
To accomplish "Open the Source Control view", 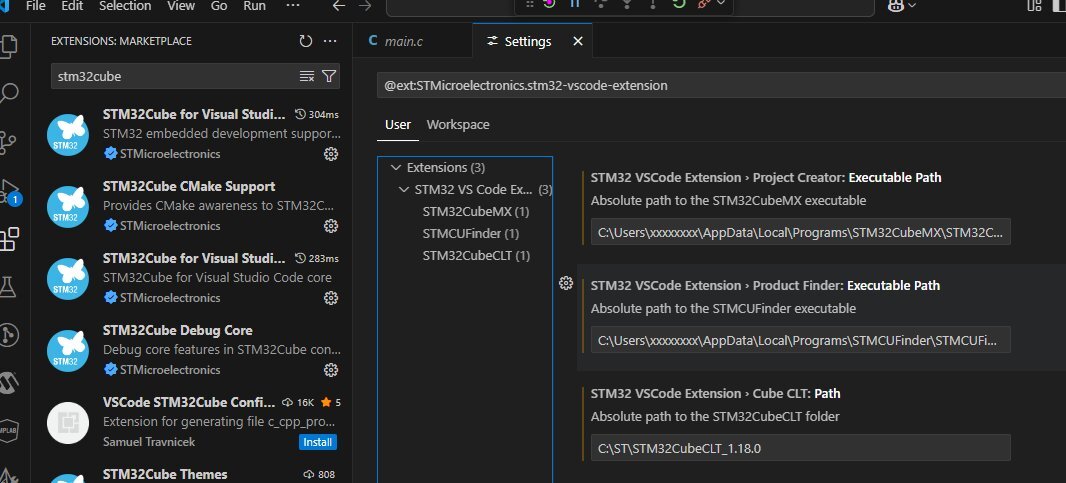I will [x=8, y=143].
